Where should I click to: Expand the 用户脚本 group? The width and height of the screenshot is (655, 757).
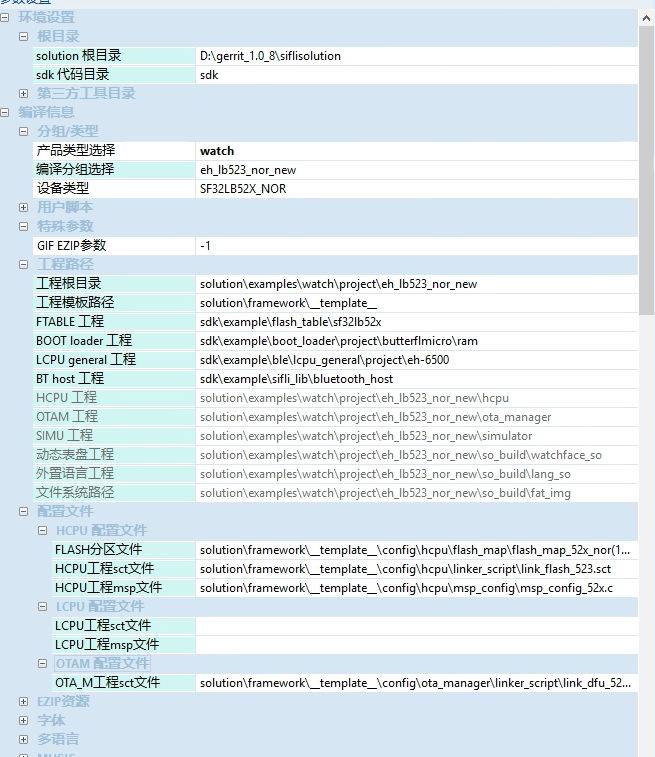coord(23,207)
